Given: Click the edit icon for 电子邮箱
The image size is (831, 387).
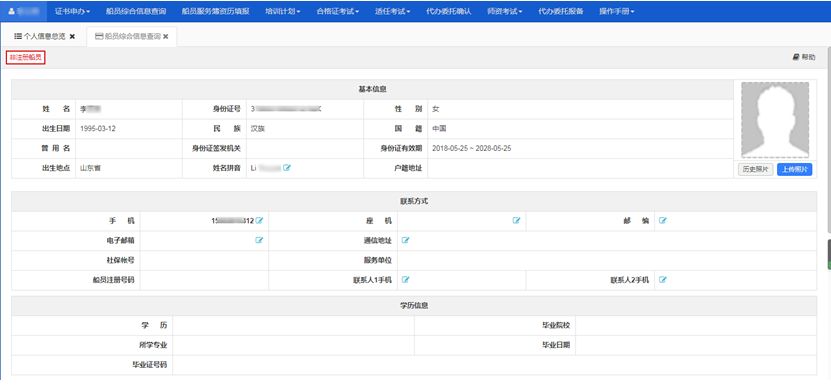Looking at the screenshot, I should [x=259, y=240].
